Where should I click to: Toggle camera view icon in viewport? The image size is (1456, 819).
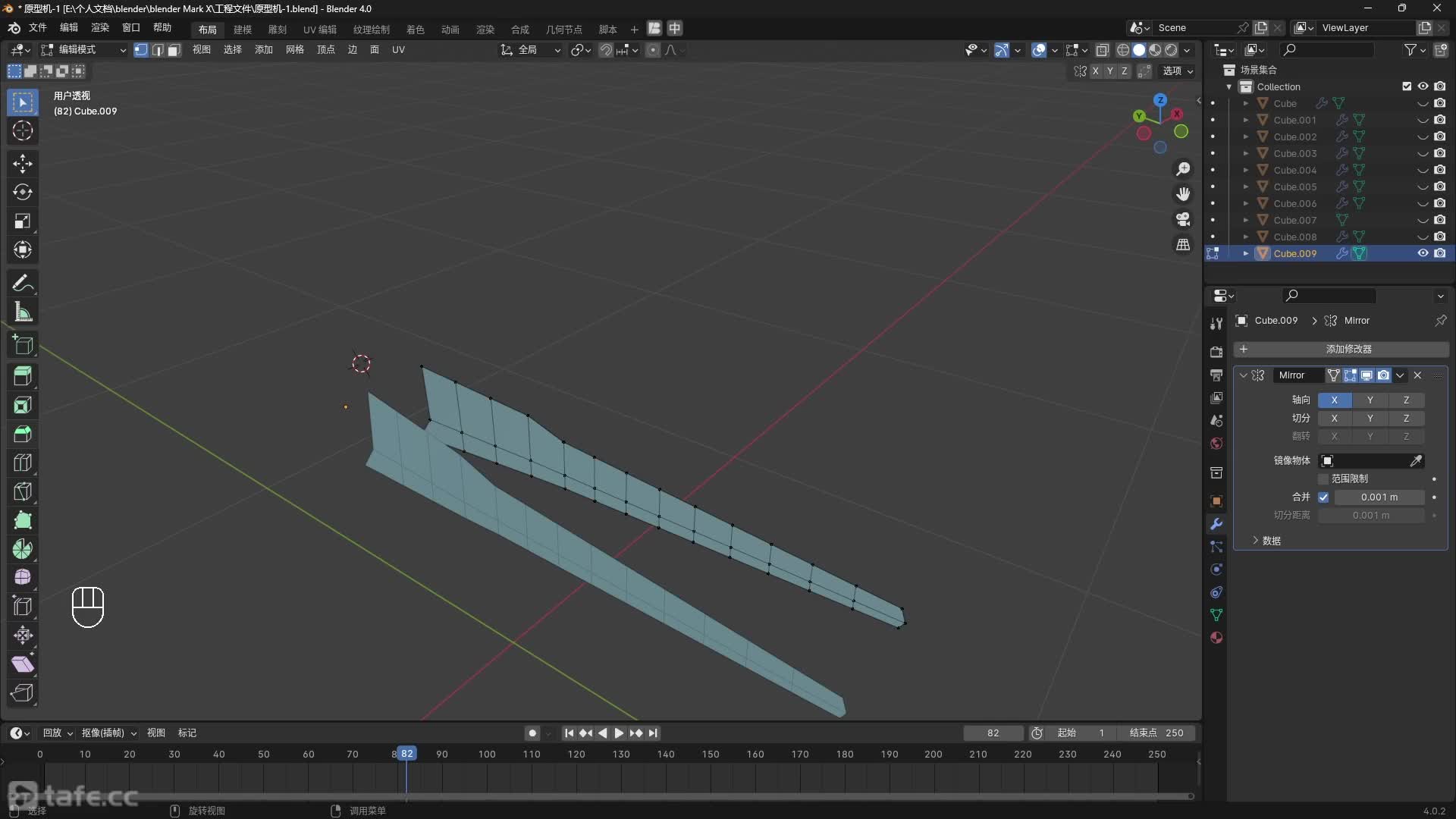1183,219
